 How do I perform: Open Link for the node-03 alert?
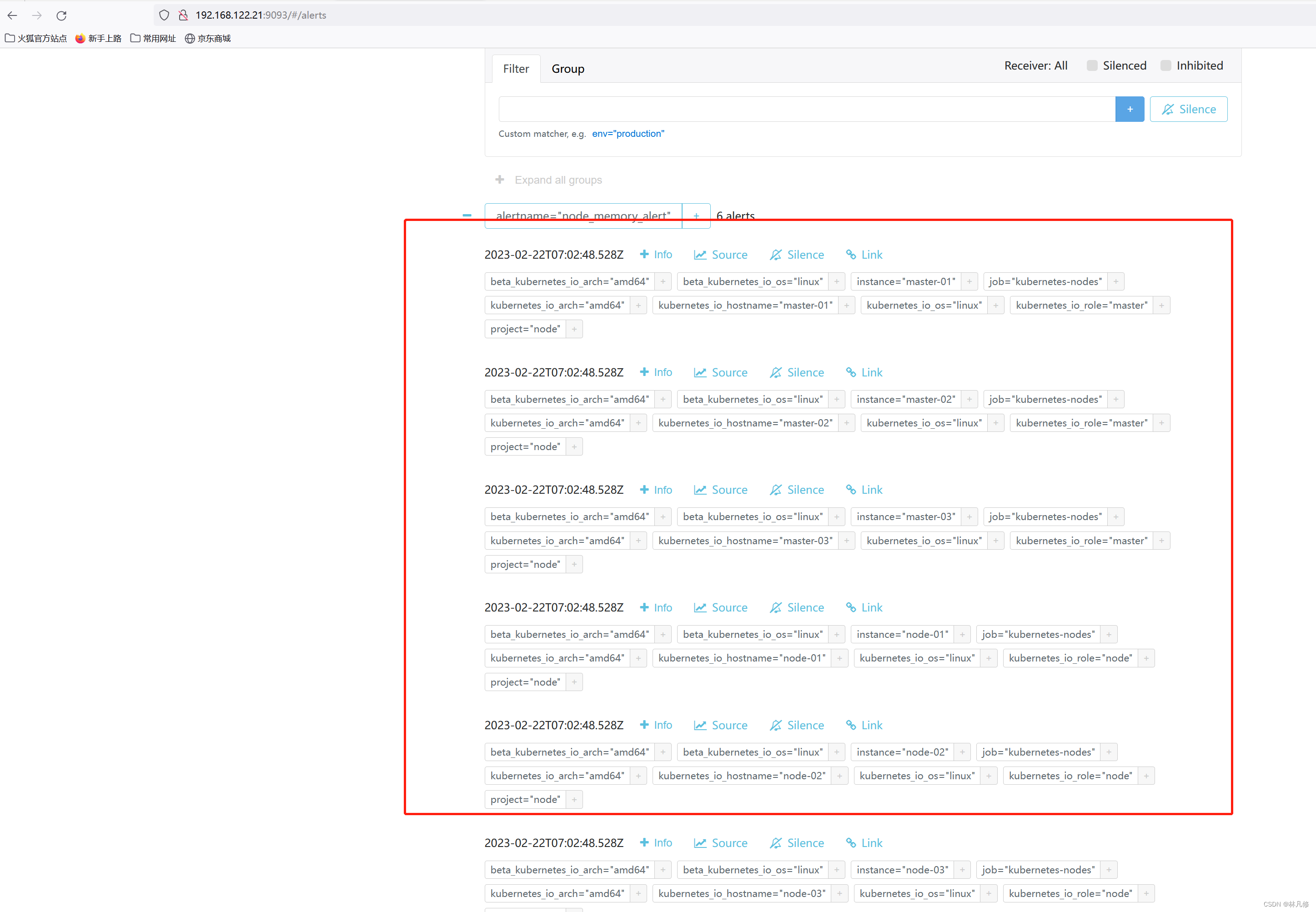tap(864, 843)
